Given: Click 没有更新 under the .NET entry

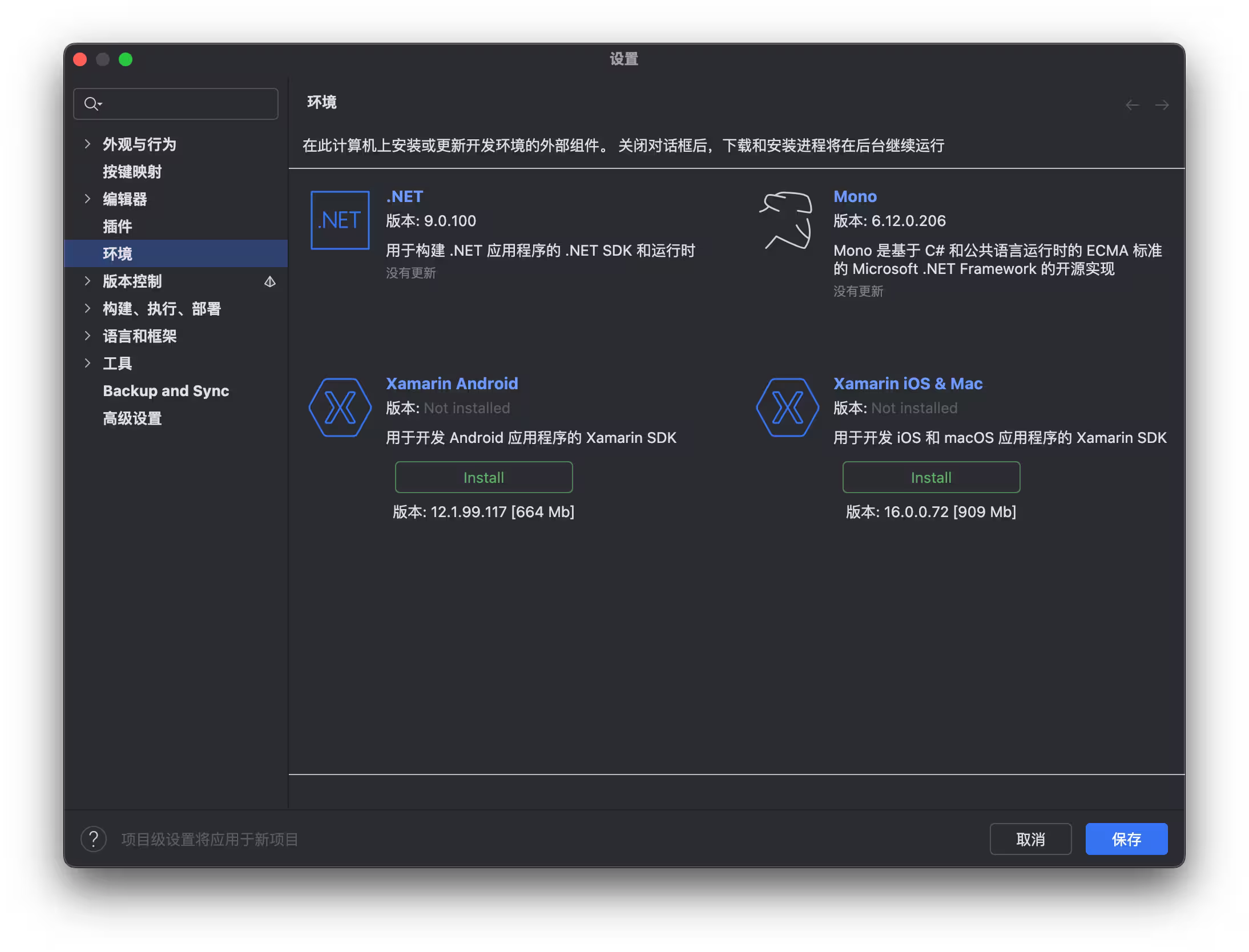Looking at the screenshot, I should click(410, 273).
